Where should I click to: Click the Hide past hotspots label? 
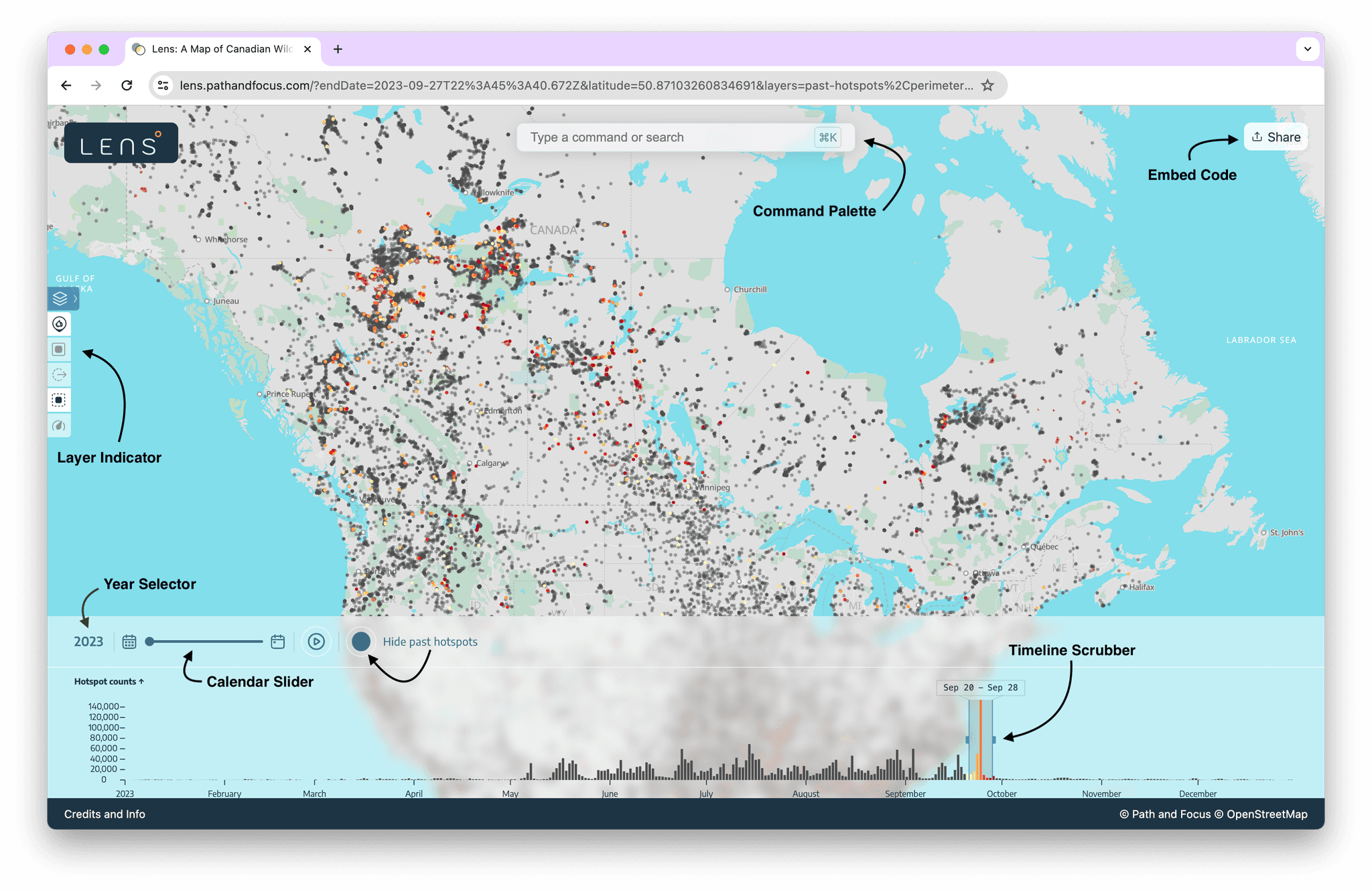430,642
